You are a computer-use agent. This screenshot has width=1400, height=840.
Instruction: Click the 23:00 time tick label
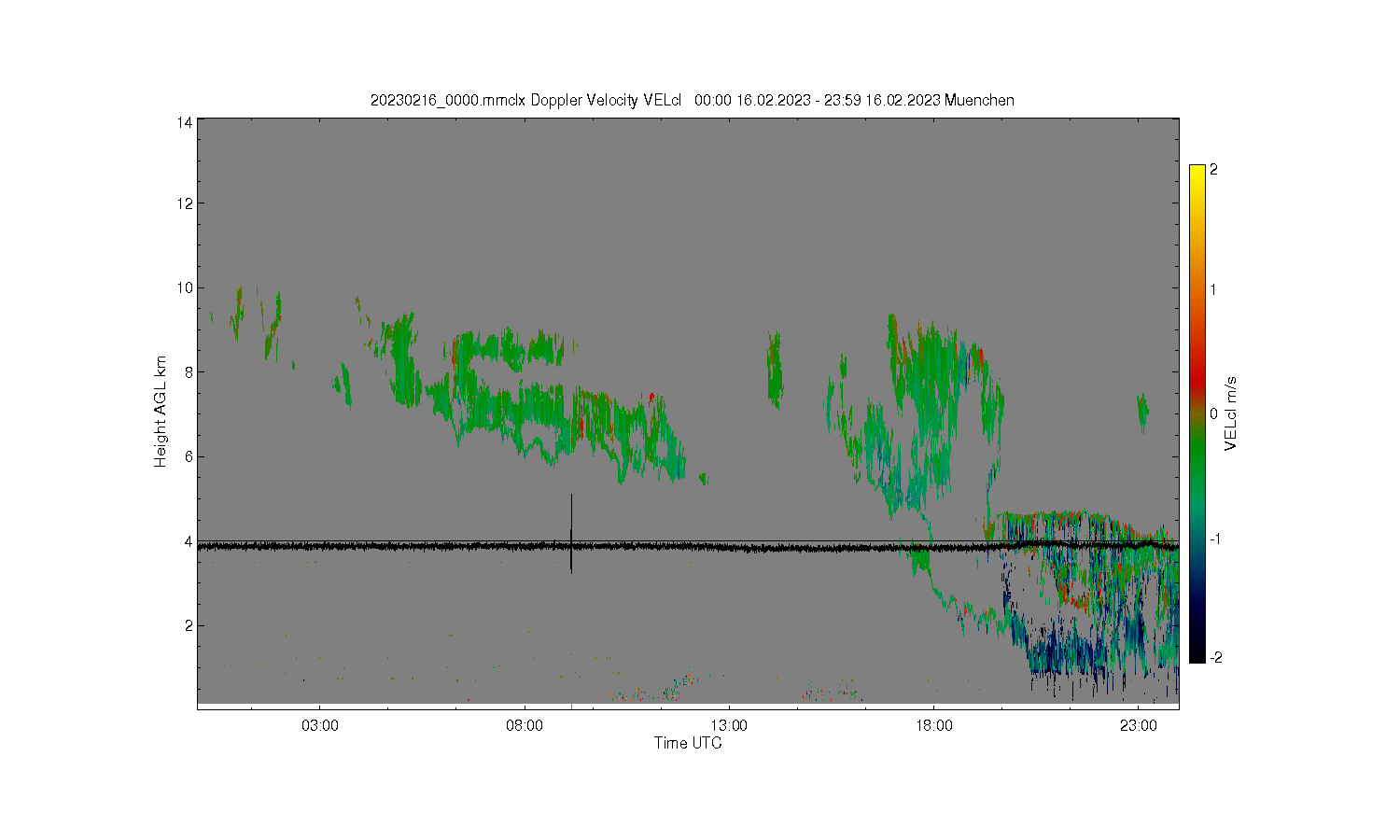(x=1138, y=725)
